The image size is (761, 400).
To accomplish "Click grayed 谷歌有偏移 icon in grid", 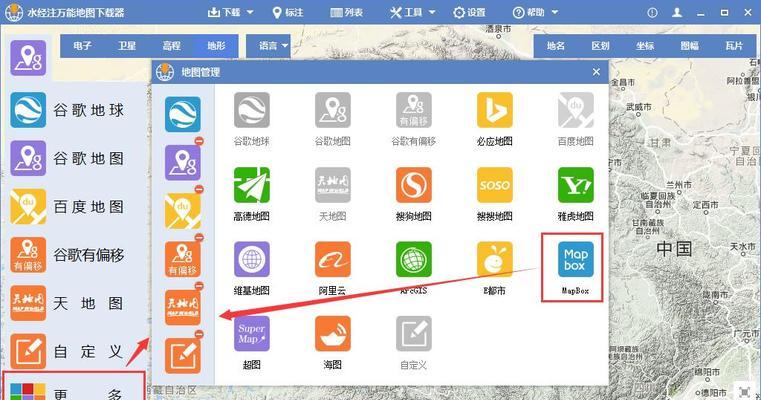I will pyautogui.click(x=414, y=110).
